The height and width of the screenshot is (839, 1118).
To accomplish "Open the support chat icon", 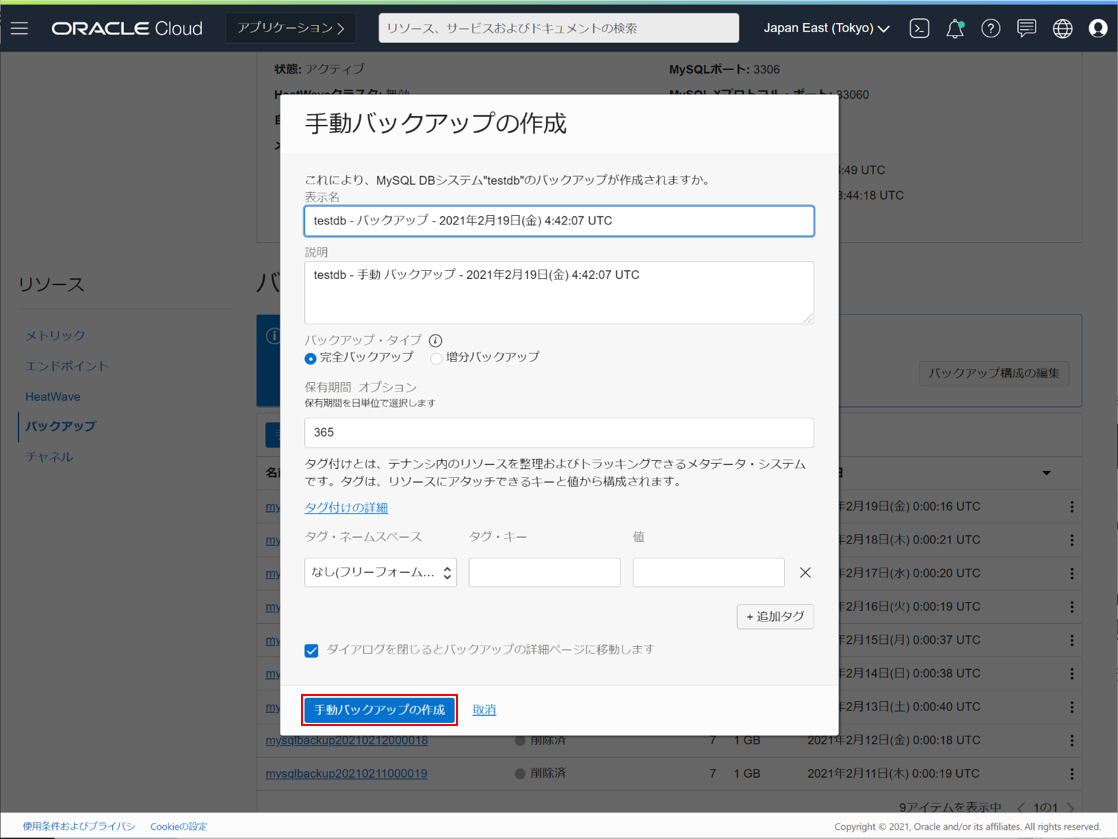I will coord(1026,28).
